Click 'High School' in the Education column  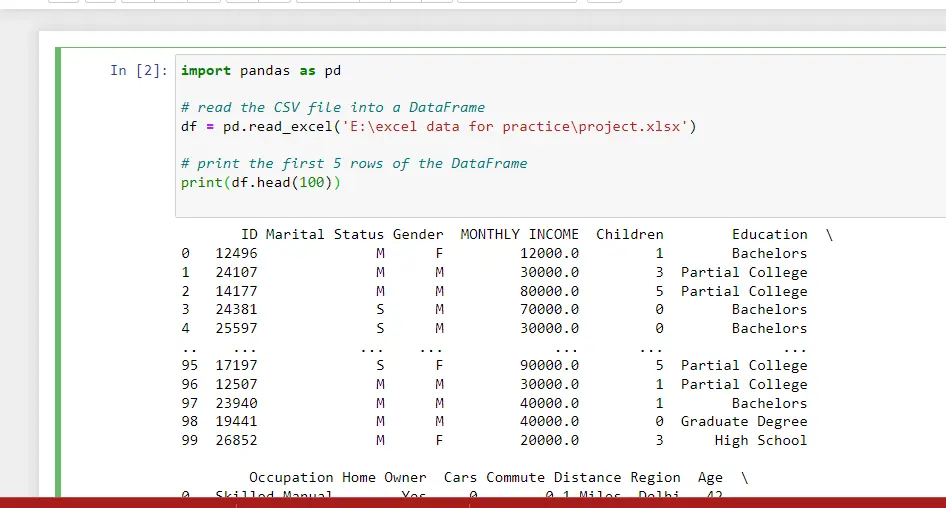761,440
